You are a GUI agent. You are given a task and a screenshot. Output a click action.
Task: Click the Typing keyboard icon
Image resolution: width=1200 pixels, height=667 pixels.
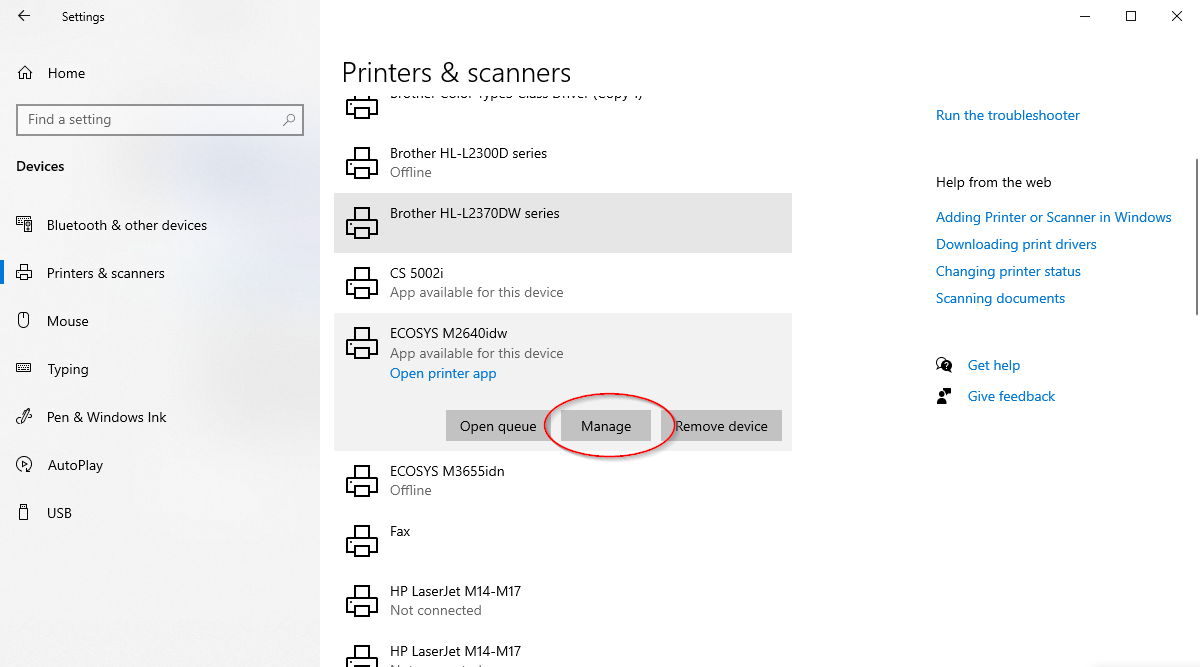tap(25, 369)
